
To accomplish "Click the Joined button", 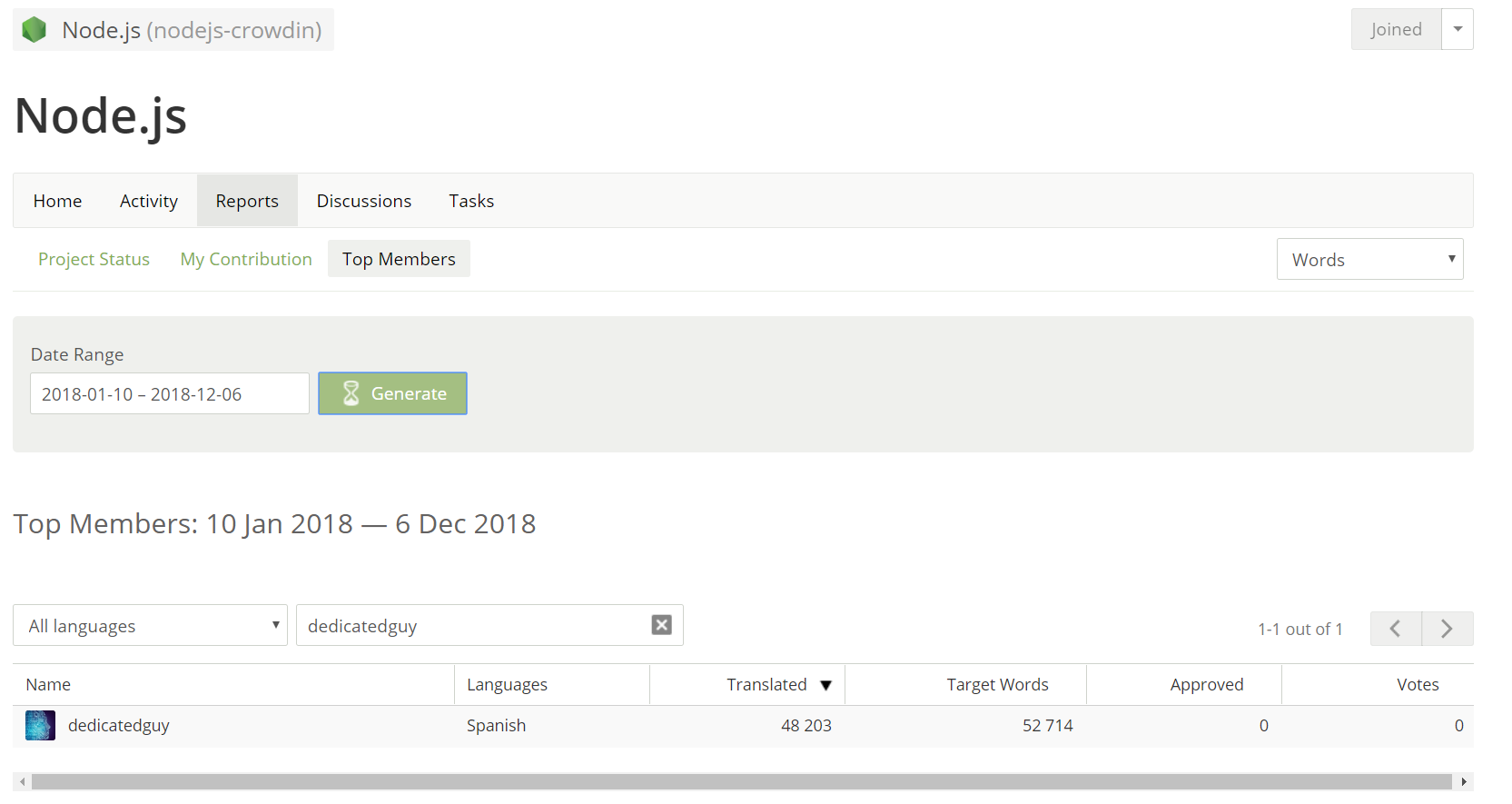I will pos(1396,29).
